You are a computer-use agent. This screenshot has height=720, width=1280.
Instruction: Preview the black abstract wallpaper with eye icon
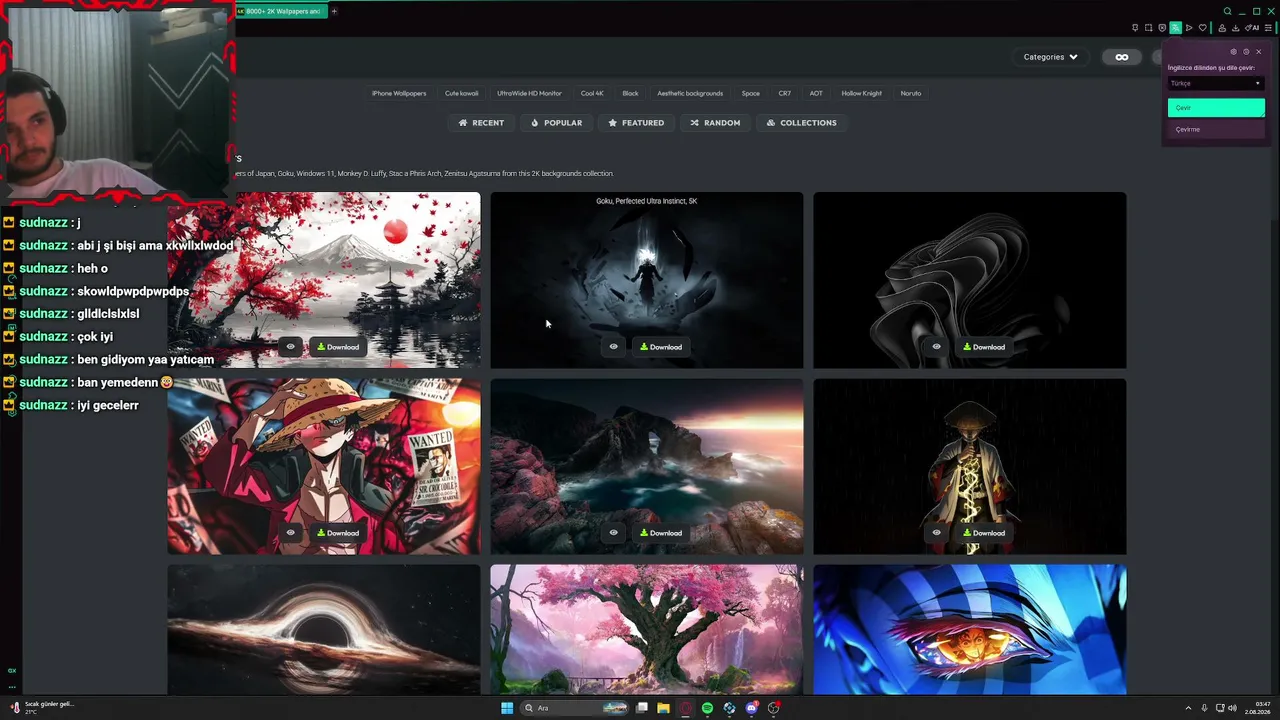coord(937,347)
